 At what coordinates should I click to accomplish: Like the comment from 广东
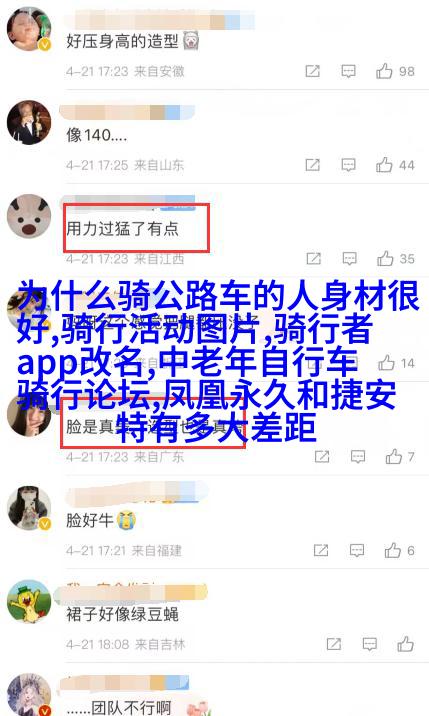click(393, 457)
